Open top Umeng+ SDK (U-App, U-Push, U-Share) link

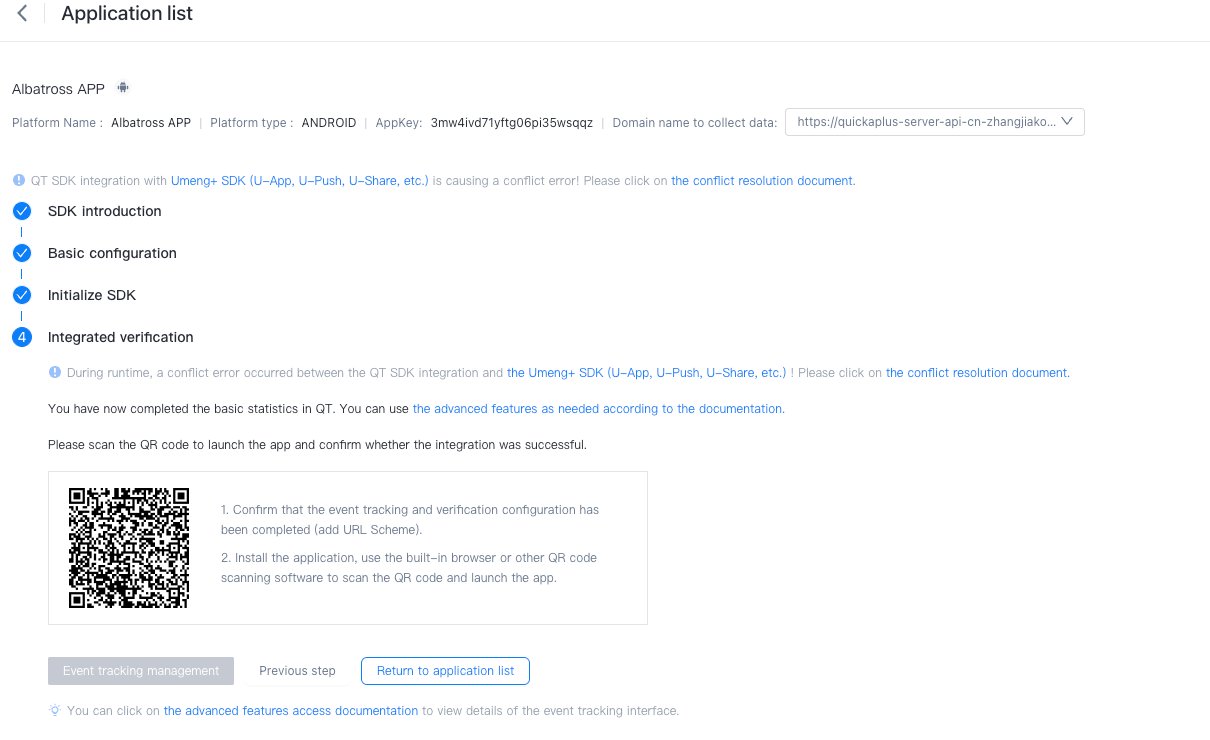click(299, 181)
